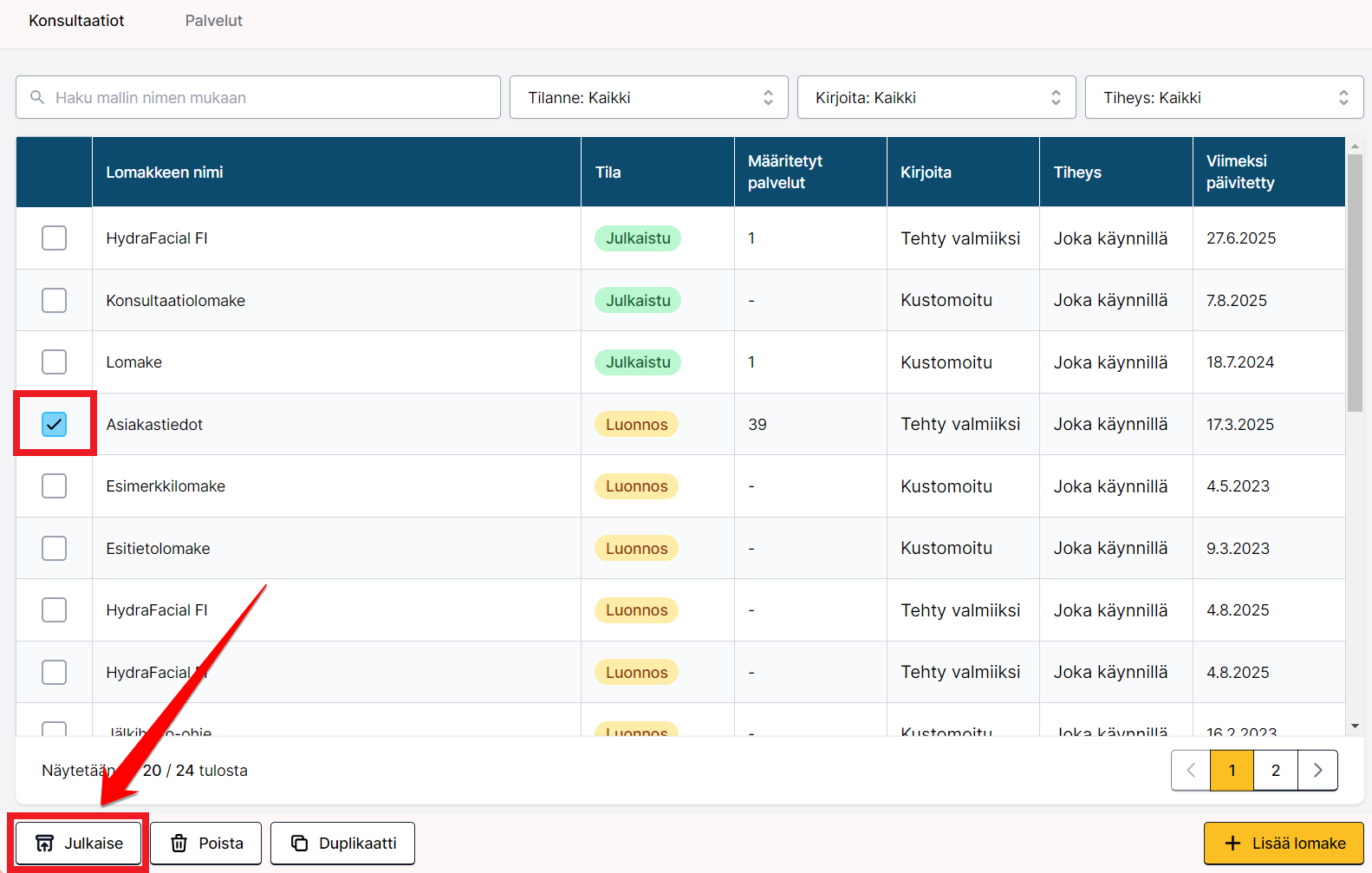
Task: Click scrollbar up arrow in table
Action: [x=1355, y=146]
